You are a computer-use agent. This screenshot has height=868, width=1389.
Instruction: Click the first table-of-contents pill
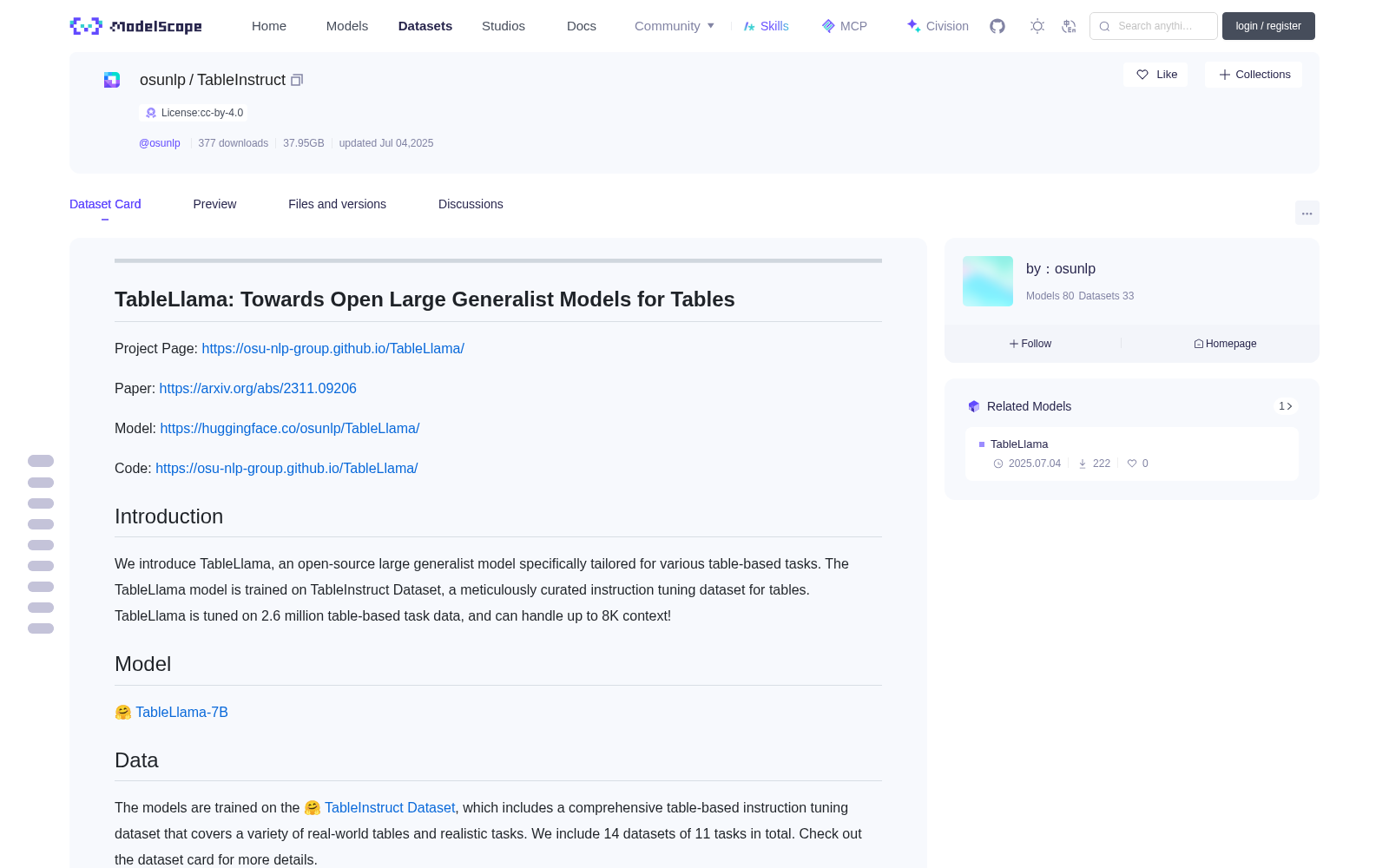click(41, 461)
